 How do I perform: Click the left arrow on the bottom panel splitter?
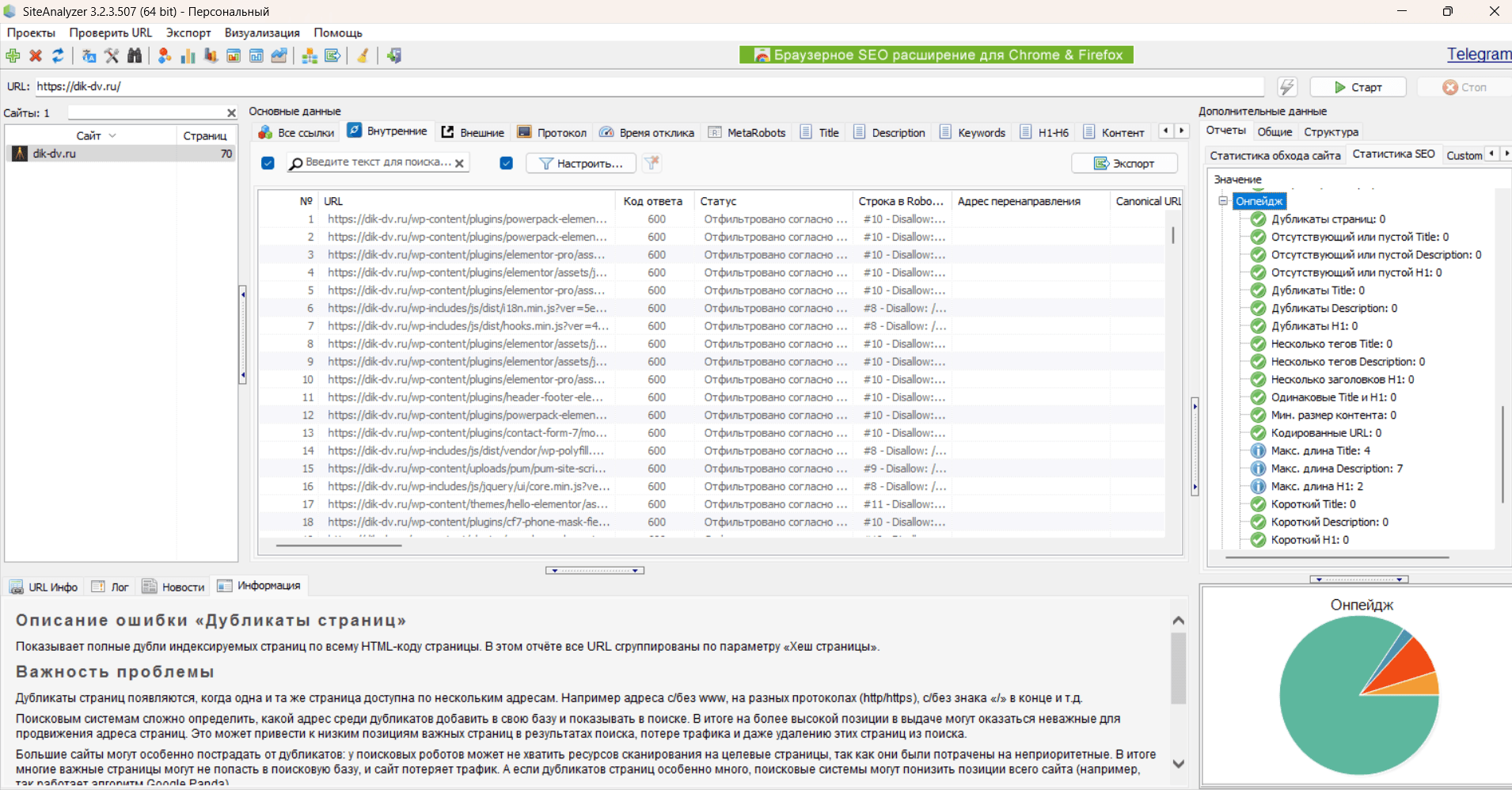click(x=555, y=571)
